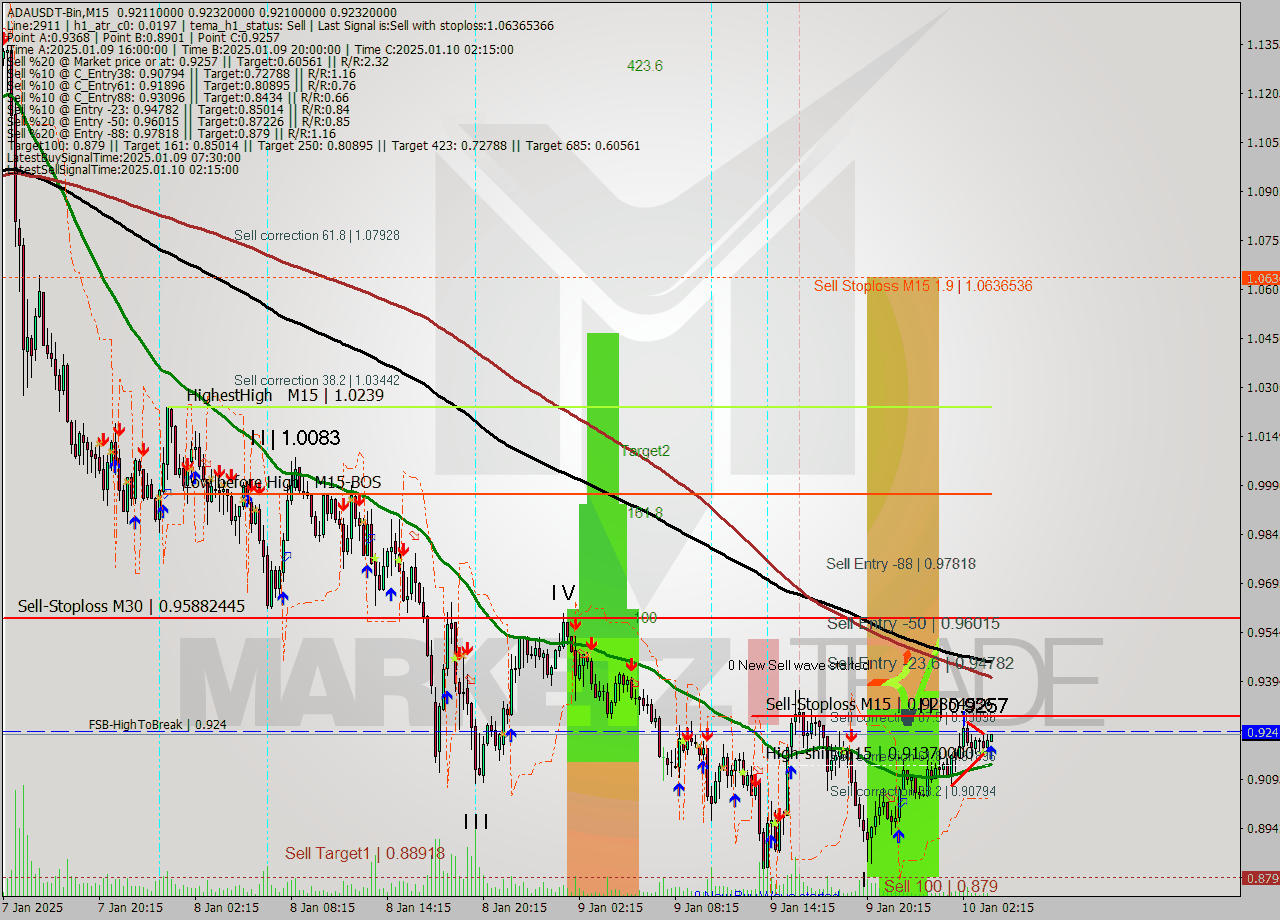The image size is (1280, 920).
Task: Click the 'Sell 100 | 0.879' label
Action: (941, 886)
